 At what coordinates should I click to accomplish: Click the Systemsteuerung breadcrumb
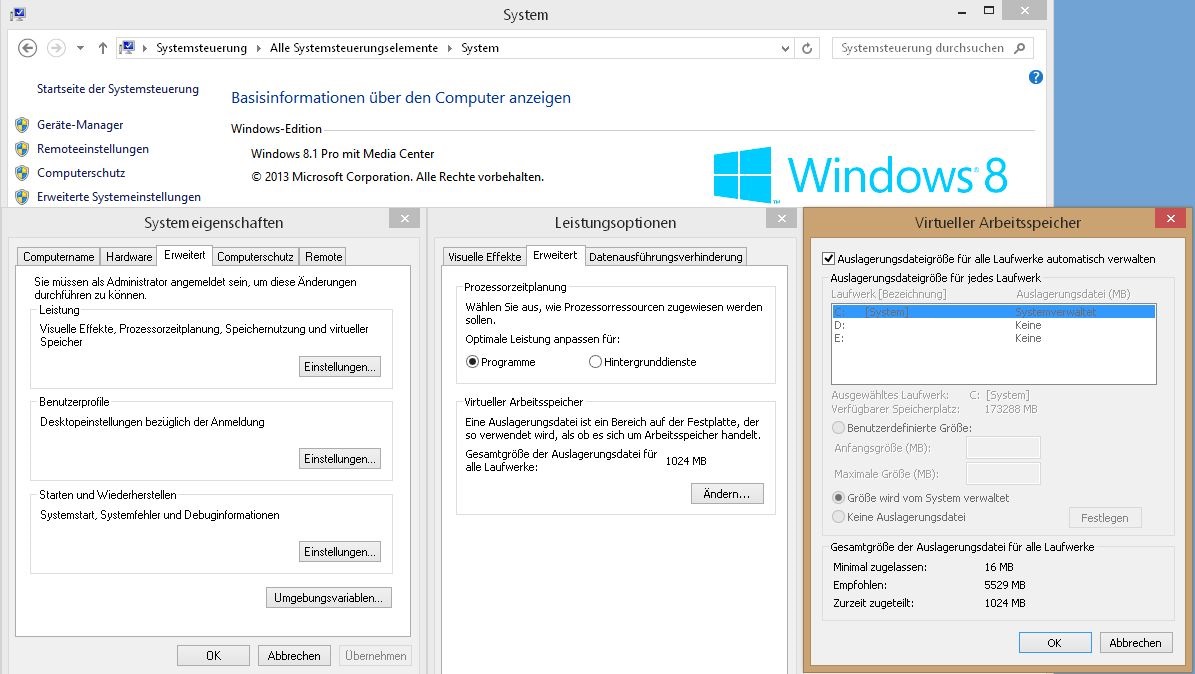click(x=201, y=48)
